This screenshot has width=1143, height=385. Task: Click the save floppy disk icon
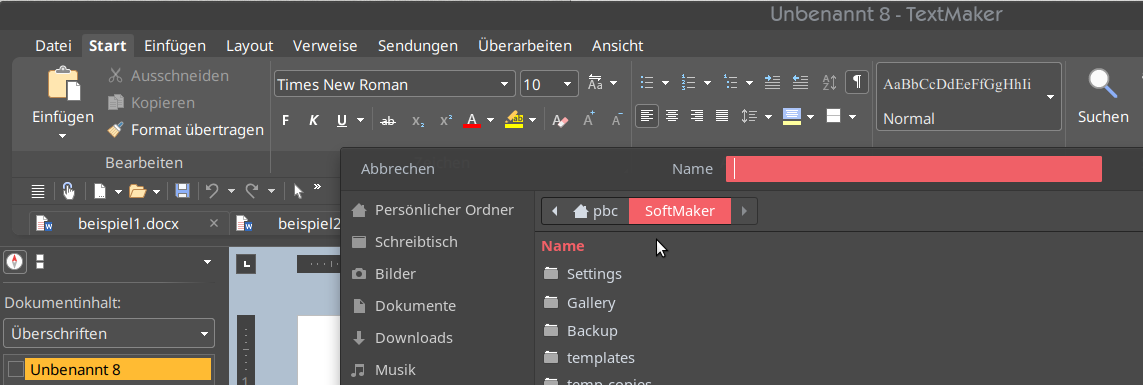tap(182, 191)
